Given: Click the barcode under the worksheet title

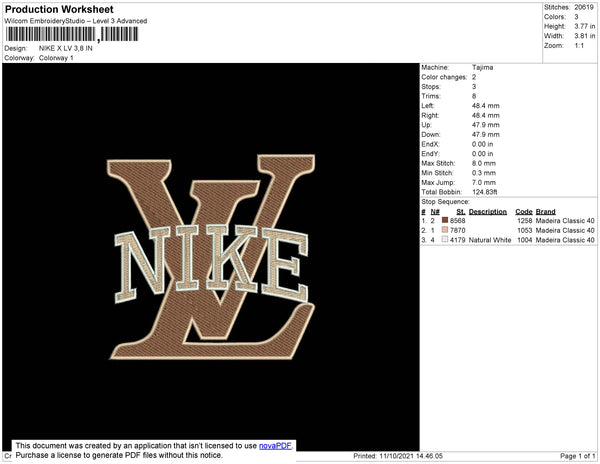Looking at the screenshot, I should click(x=72, y=34).
